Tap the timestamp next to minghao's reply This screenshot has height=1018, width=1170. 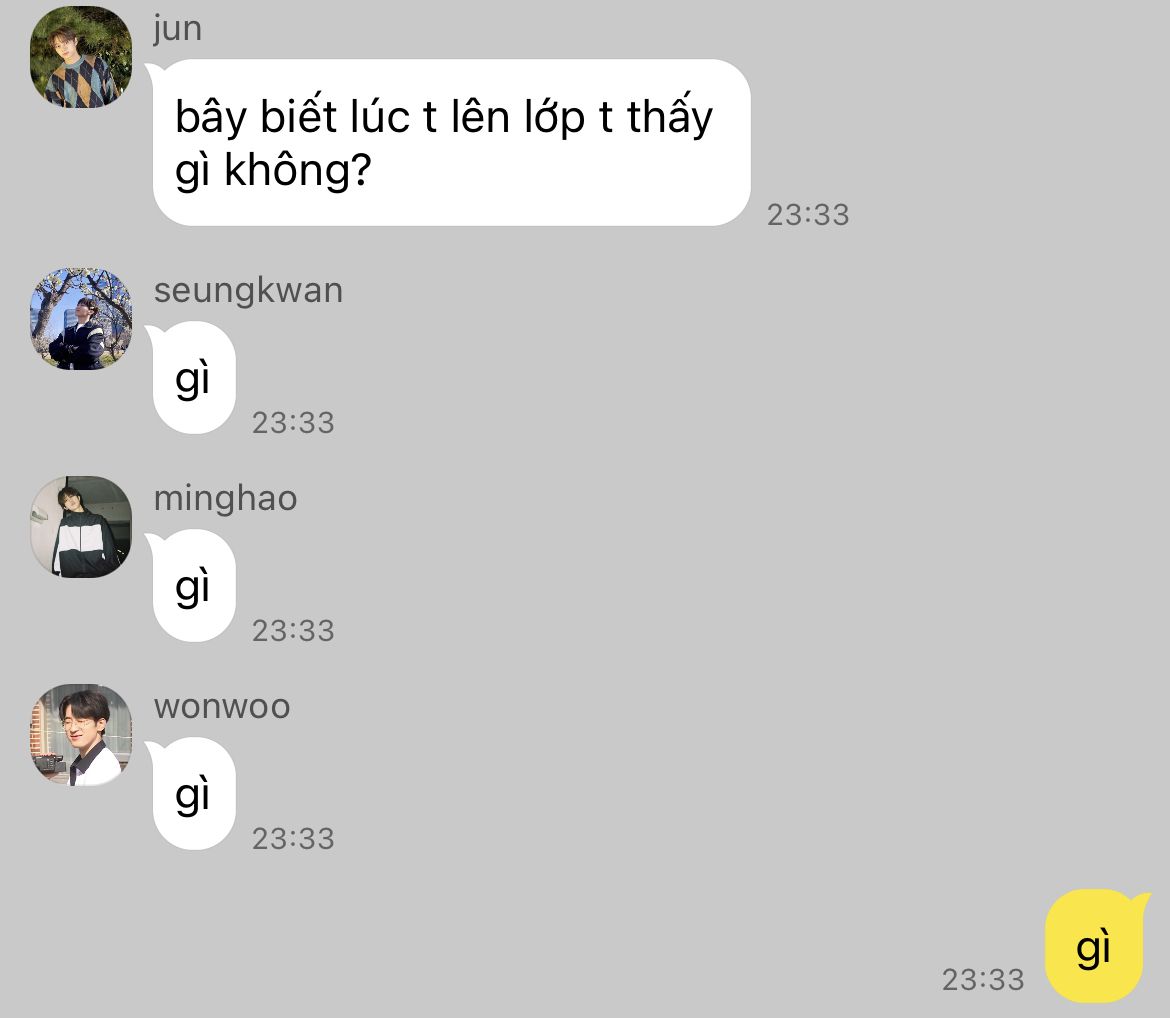(x=293, y=631)
